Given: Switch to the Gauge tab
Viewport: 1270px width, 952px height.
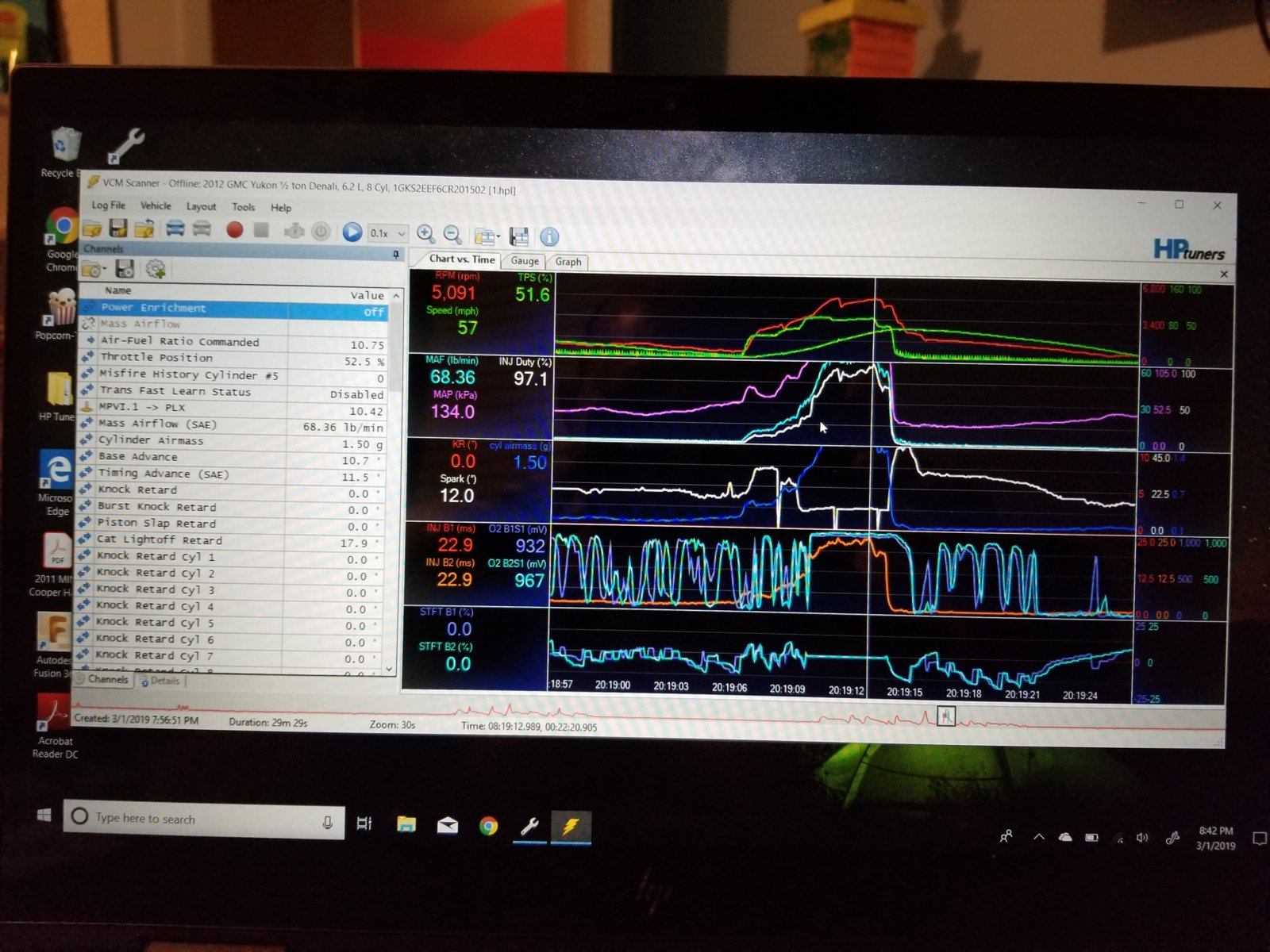Looking at the screenshot, I should pos(525,261).
